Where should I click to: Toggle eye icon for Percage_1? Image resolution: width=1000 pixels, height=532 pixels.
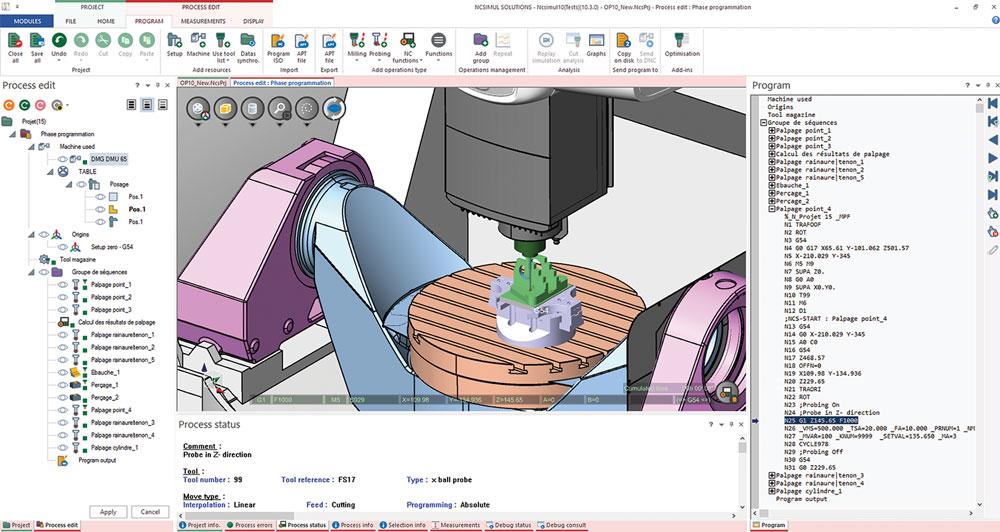pos(62,385)
